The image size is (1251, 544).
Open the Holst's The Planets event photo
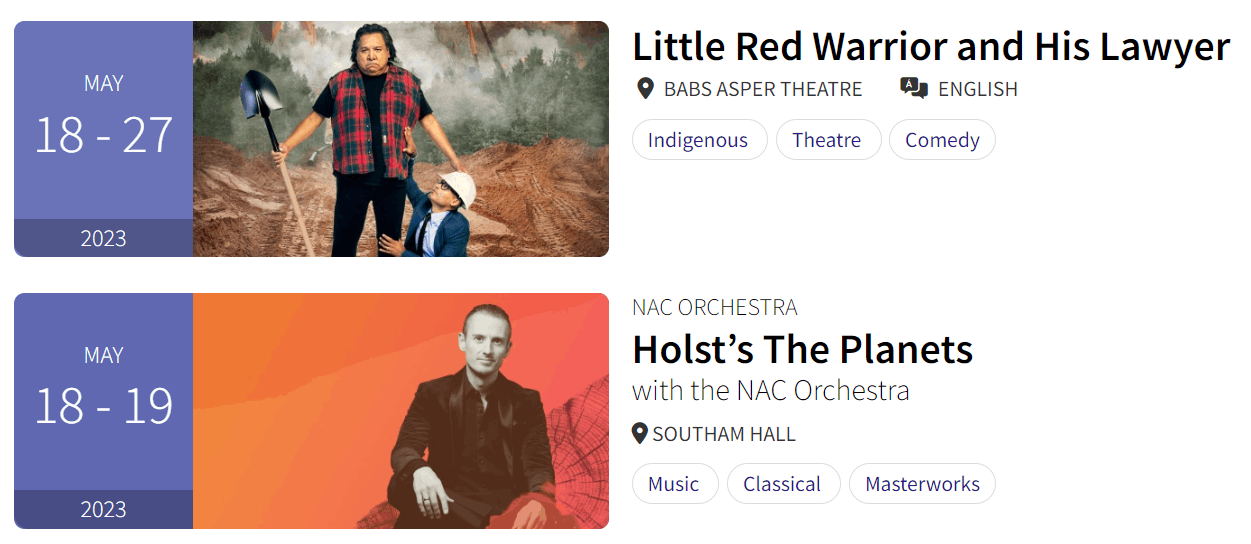tap(400, 411)
